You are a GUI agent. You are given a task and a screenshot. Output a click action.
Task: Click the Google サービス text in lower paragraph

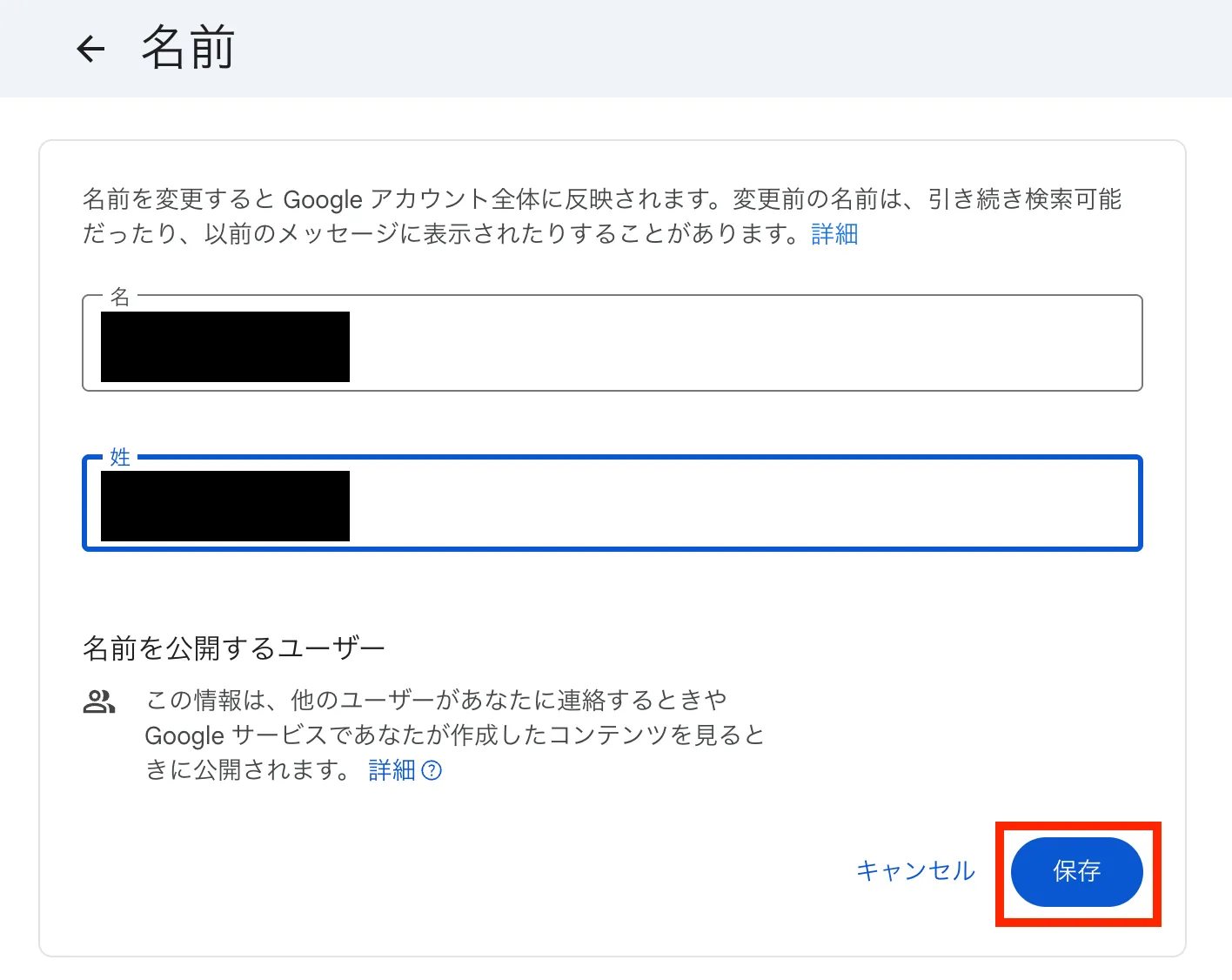236,735
